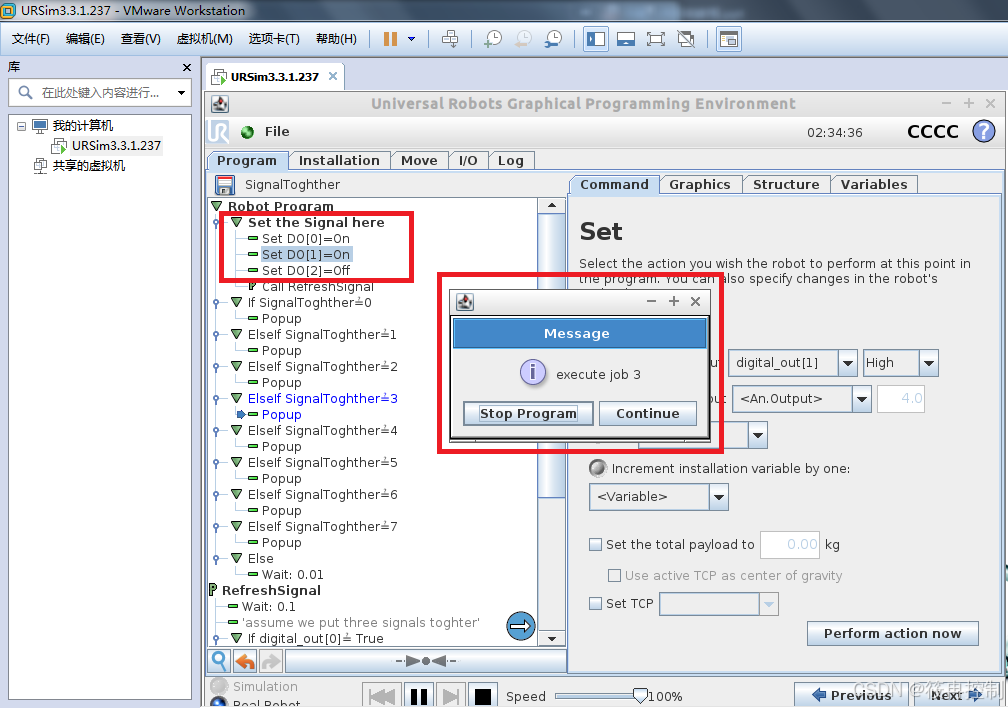Screen dimensions: 1008x708
Task: Open the 查看(V) menu
Action: pos(141,39)
